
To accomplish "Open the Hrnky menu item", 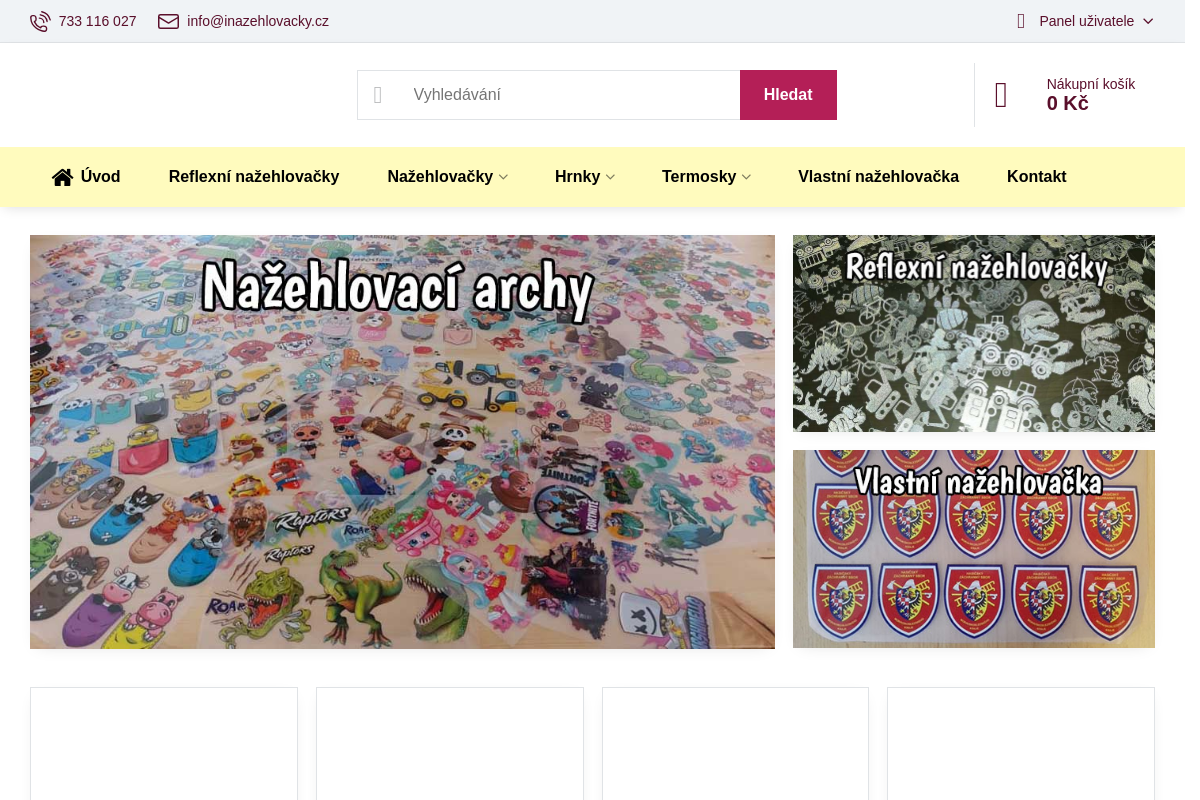I will [x=577, y=176].
